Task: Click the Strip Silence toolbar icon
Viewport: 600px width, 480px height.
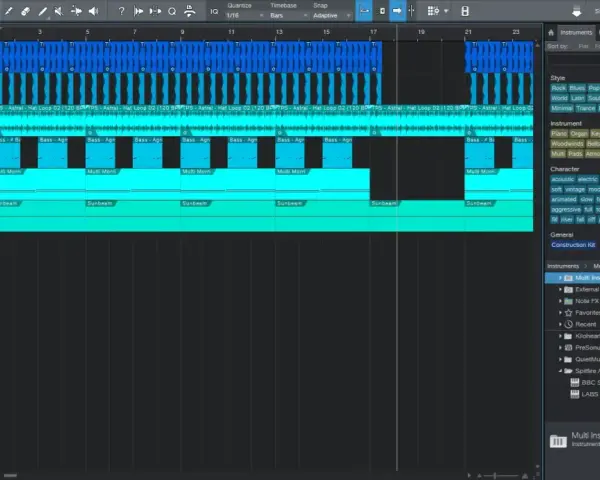Action: tap(138, 11)
